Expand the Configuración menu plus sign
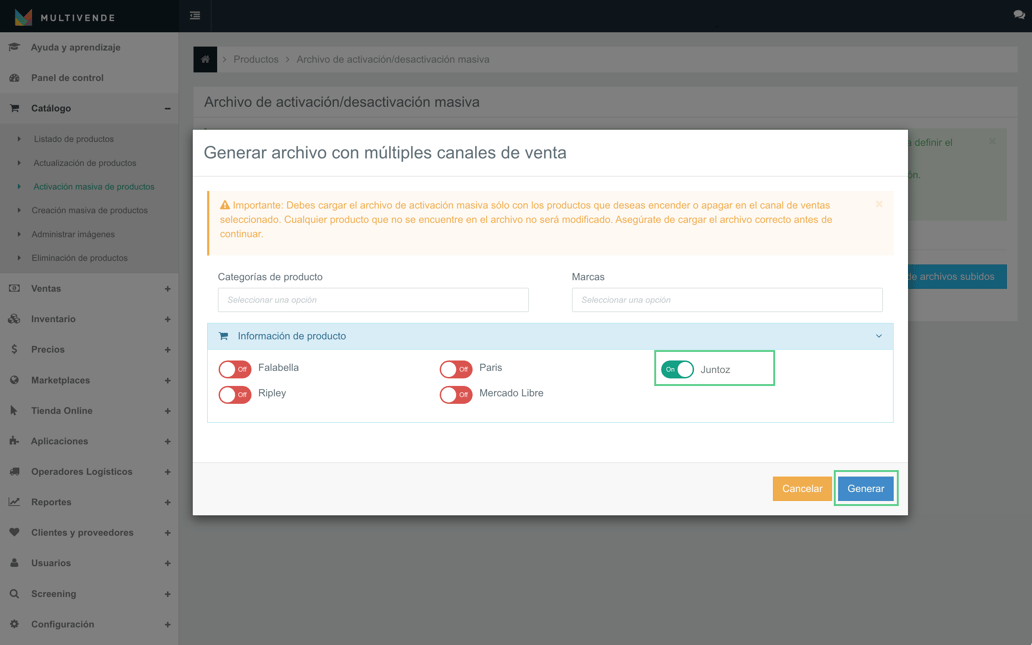Screen dimensions: 1032x645 tap(167, 625)
